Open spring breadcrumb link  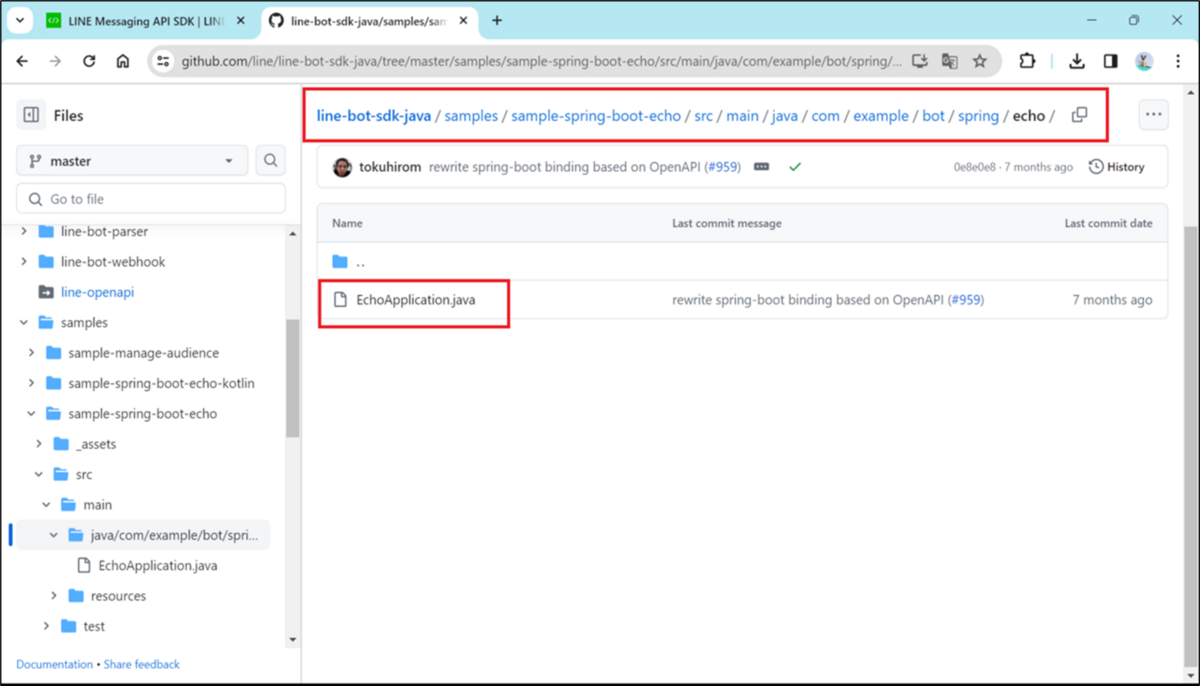(978, 116)
